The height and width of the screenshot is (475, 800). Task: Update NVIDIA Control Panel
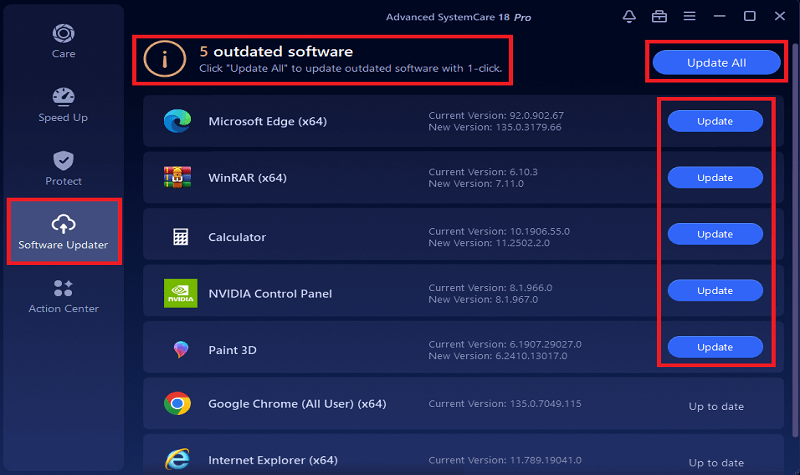point(715,290)
